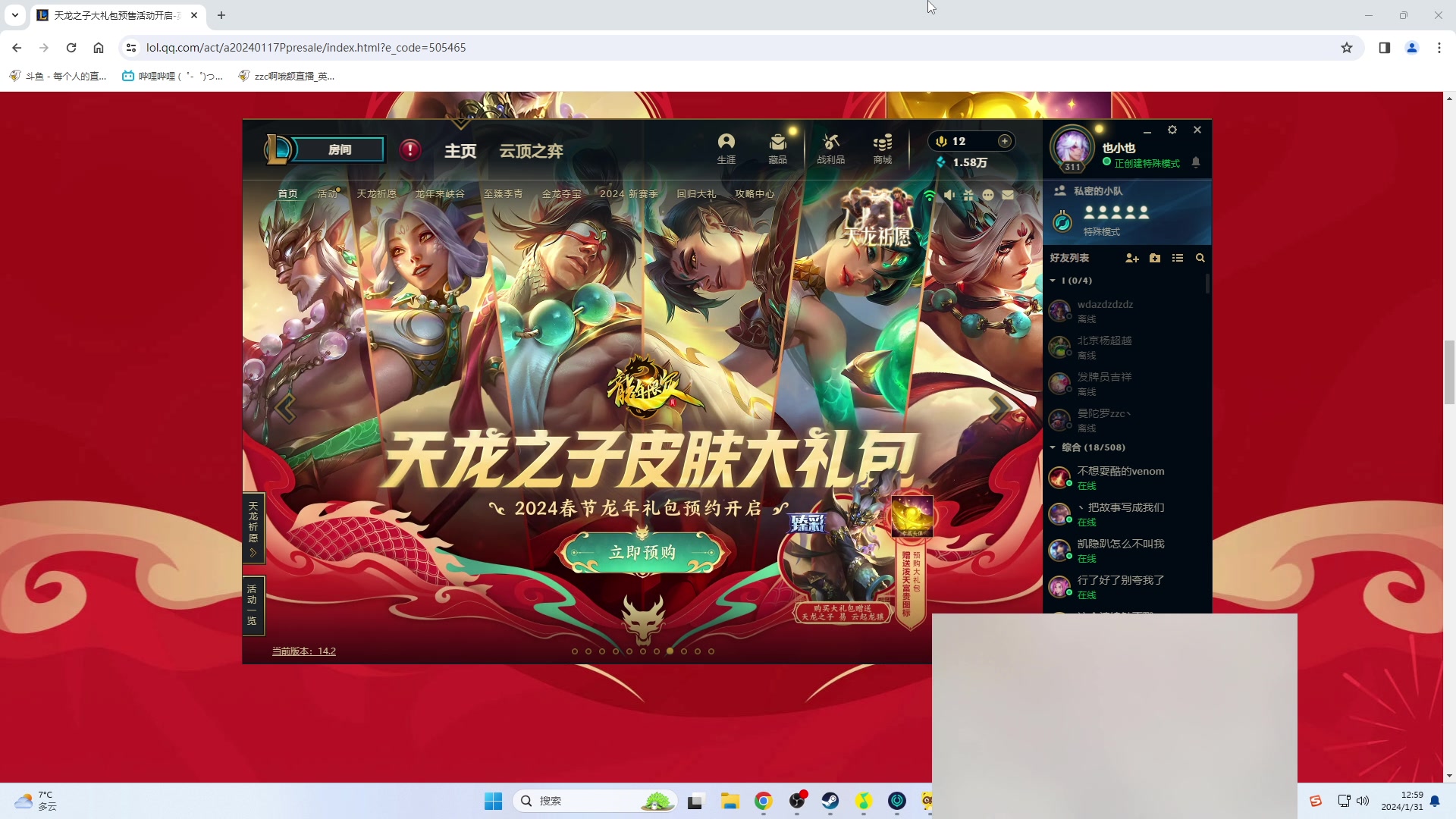Select friend 北京杨超越

coord(1126,347)
